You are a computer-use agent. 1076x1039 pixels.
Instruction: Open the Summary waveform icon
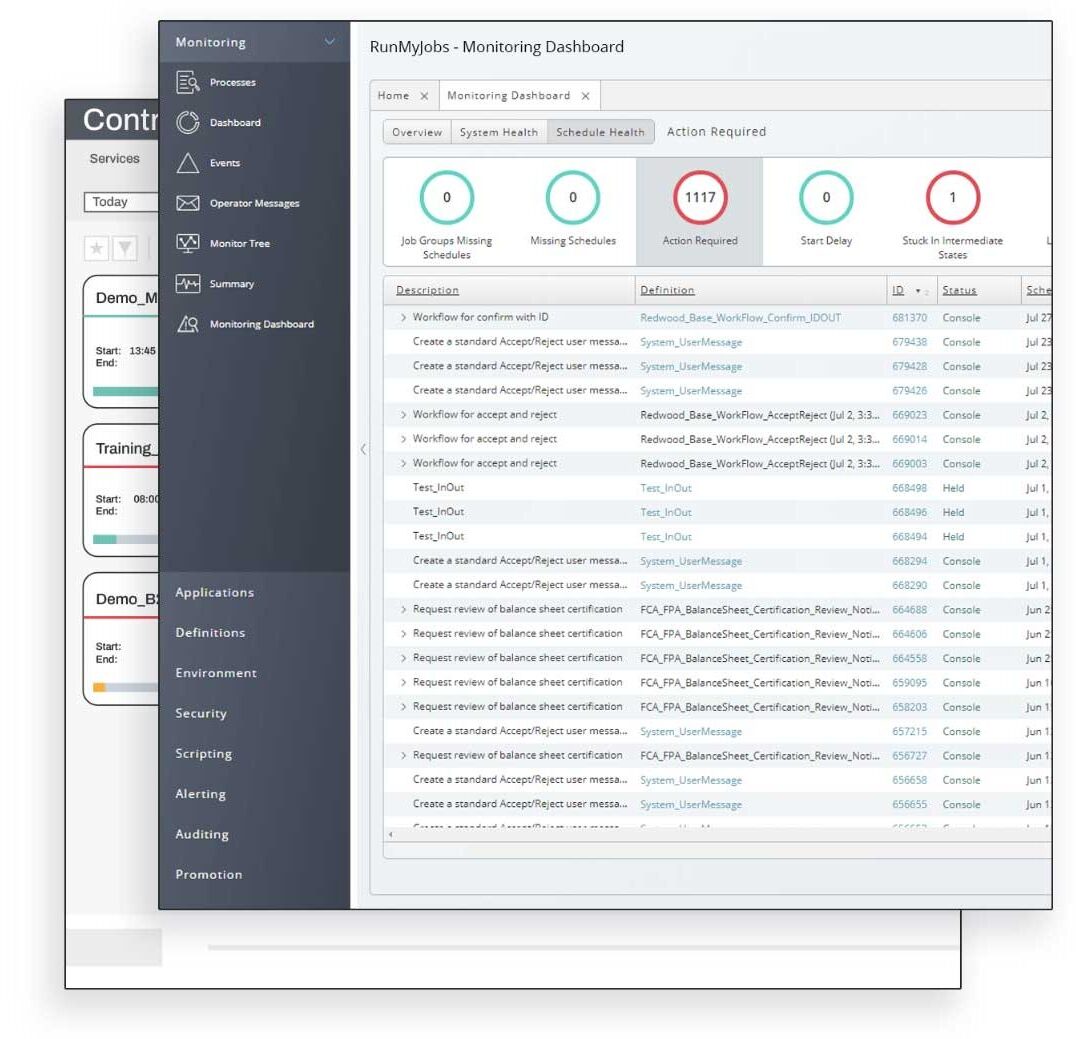[188, 284]
